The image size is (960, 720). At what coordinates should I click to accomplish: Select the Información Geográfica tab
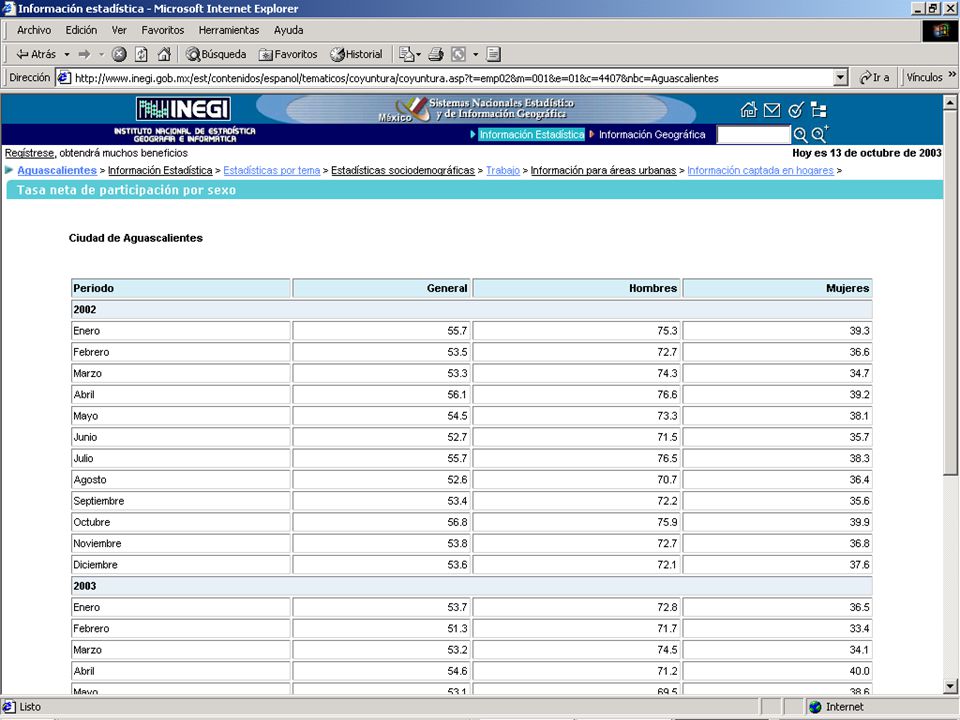tap(651, 135)
